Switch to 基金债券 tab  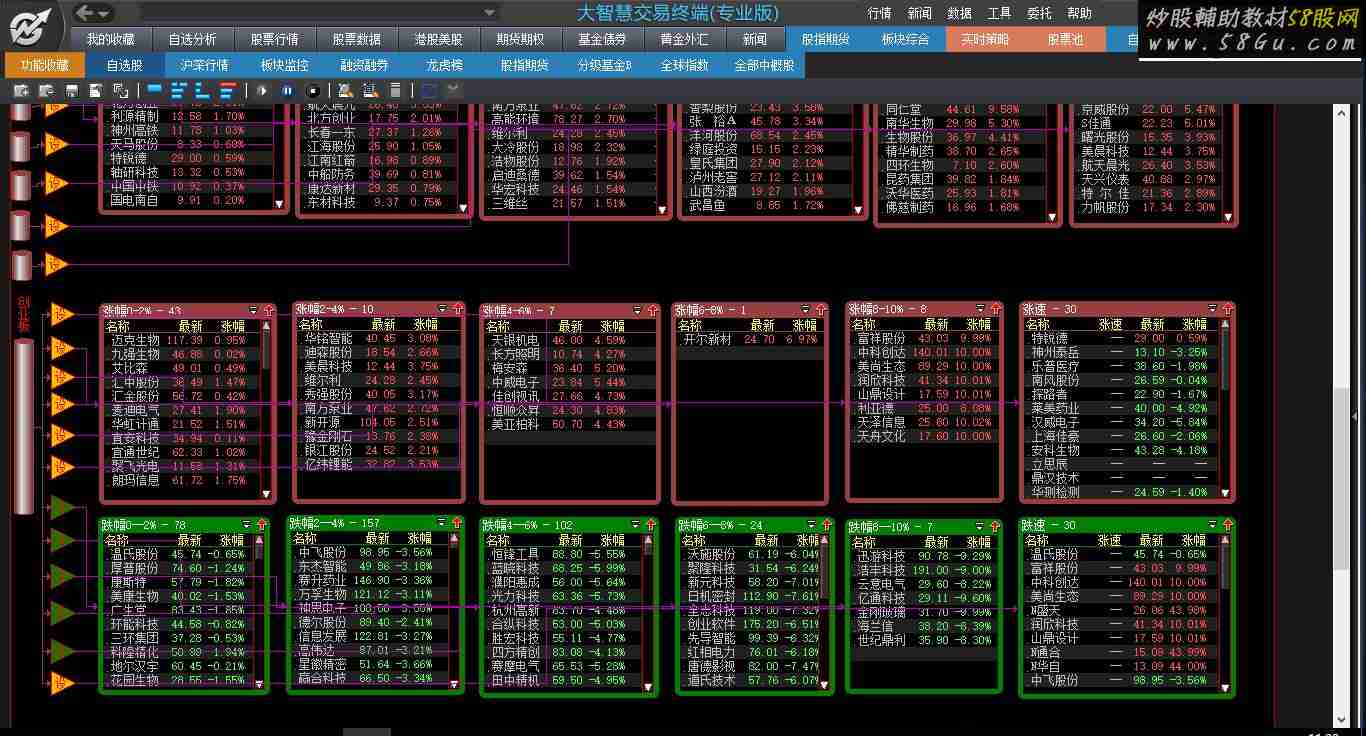click(x=602, y=39)
